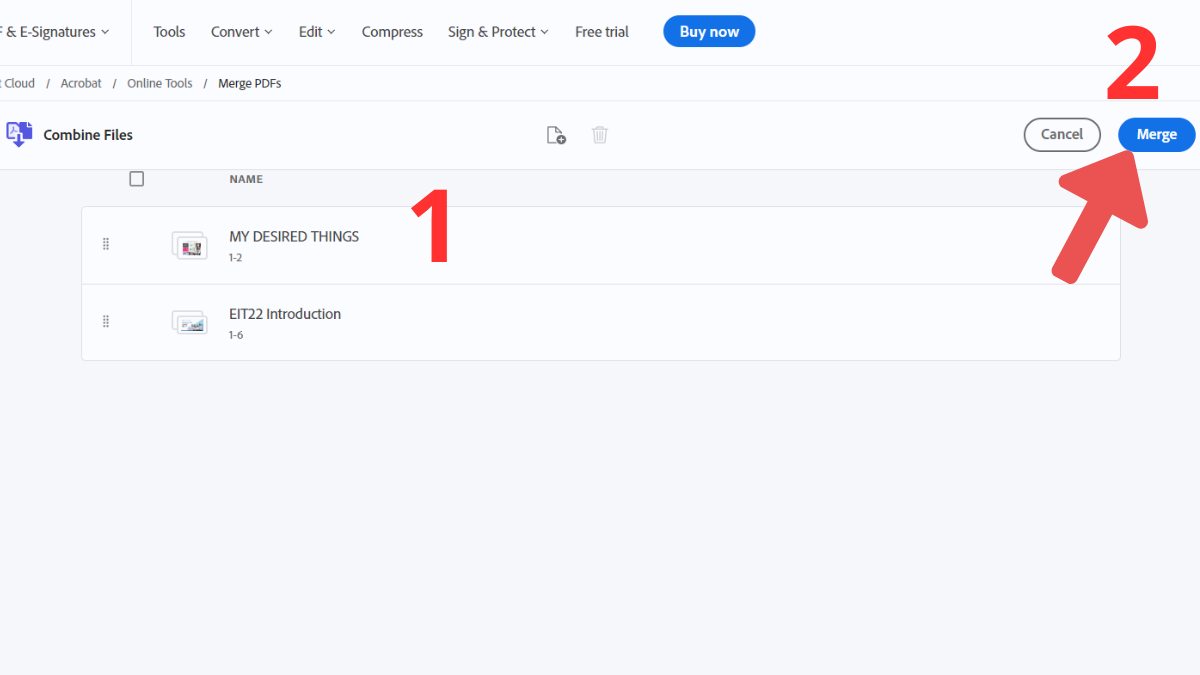Click the MY DESIRED THINGS page thumbnail
The height and width of the screenshot is (675, 1200).
click(189, 243)
